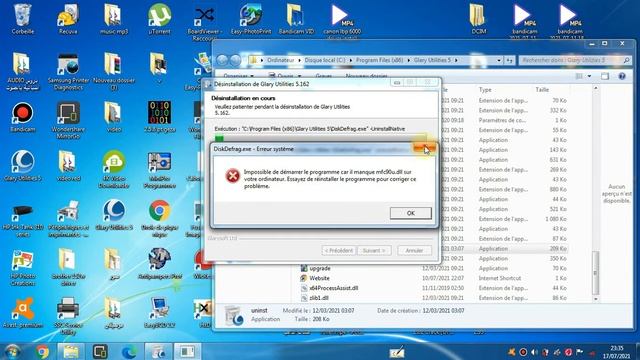Launch Avast premium desktop shortcut
This screenshot has width=640, height=360.
click(22, 313)
